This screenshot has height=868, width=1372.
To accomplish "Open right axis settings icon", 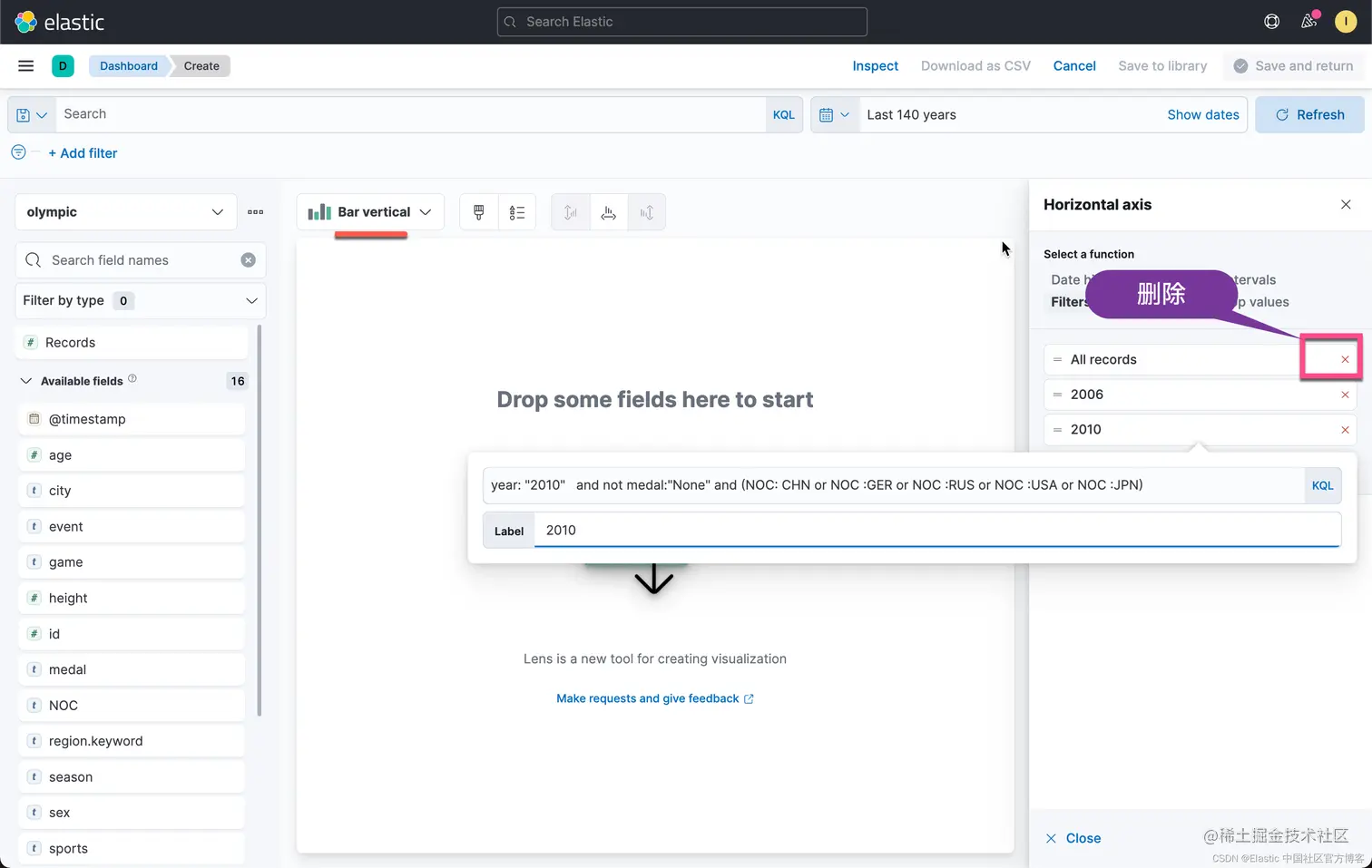I will [x=647, y=212].
